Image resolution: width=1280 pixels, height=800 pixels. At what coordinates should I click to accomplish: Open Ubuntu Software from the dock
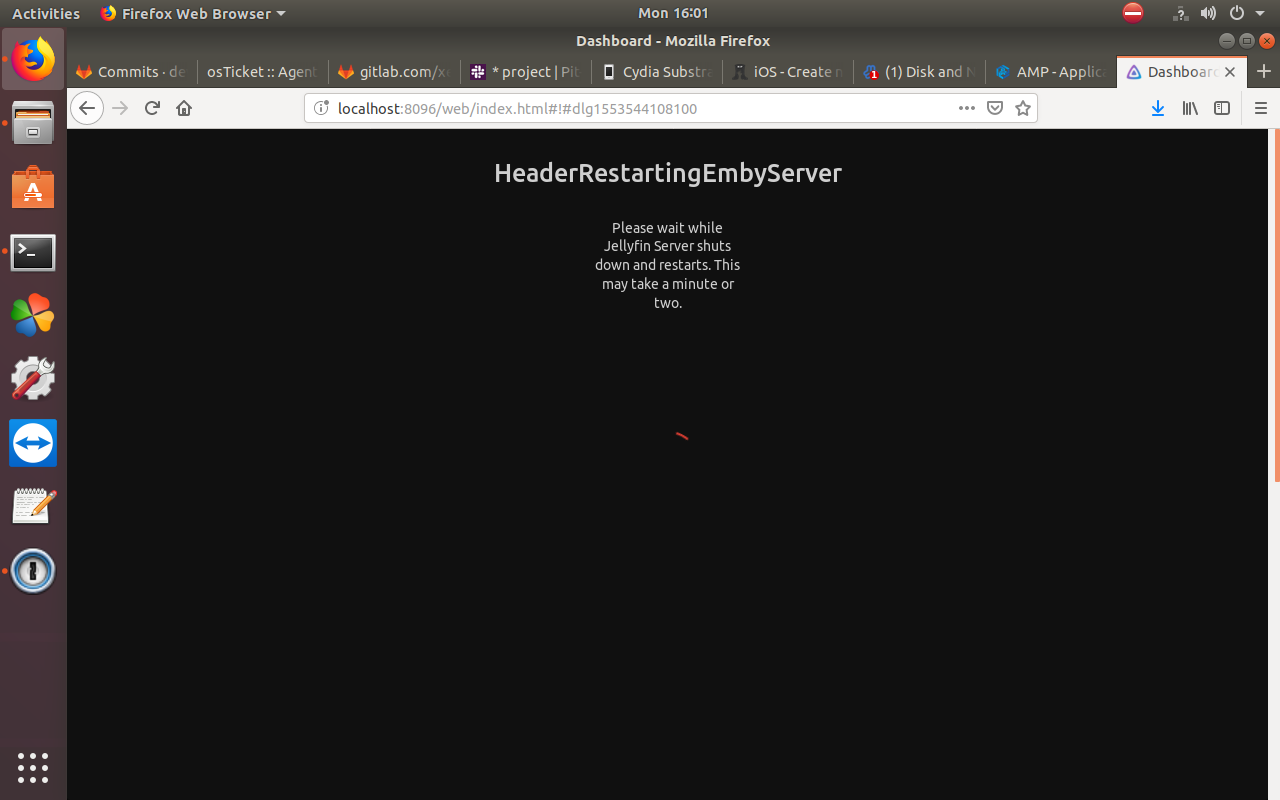tap(33, 187)
